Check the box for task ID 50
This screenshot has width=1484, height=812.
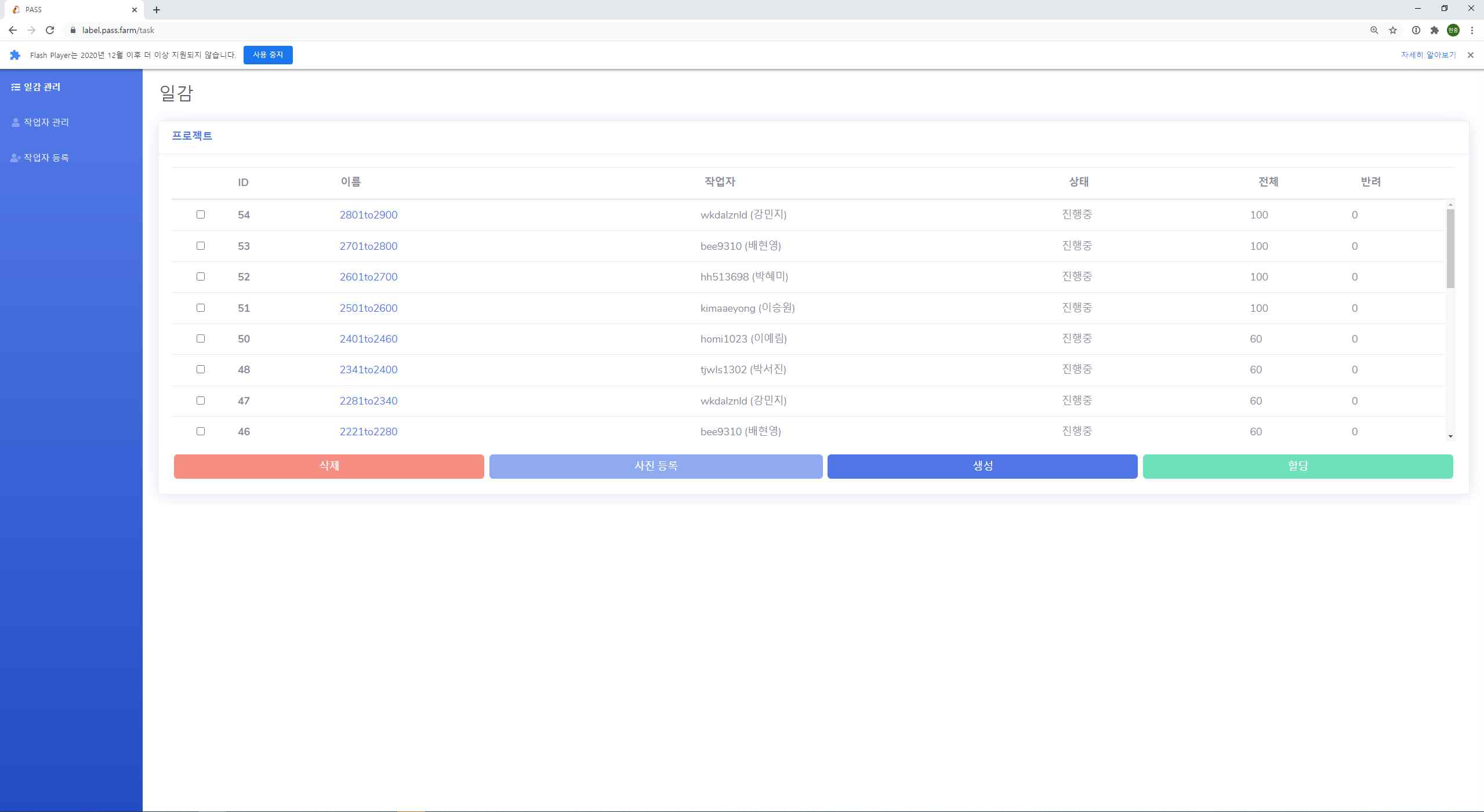(x=201, y=338)
